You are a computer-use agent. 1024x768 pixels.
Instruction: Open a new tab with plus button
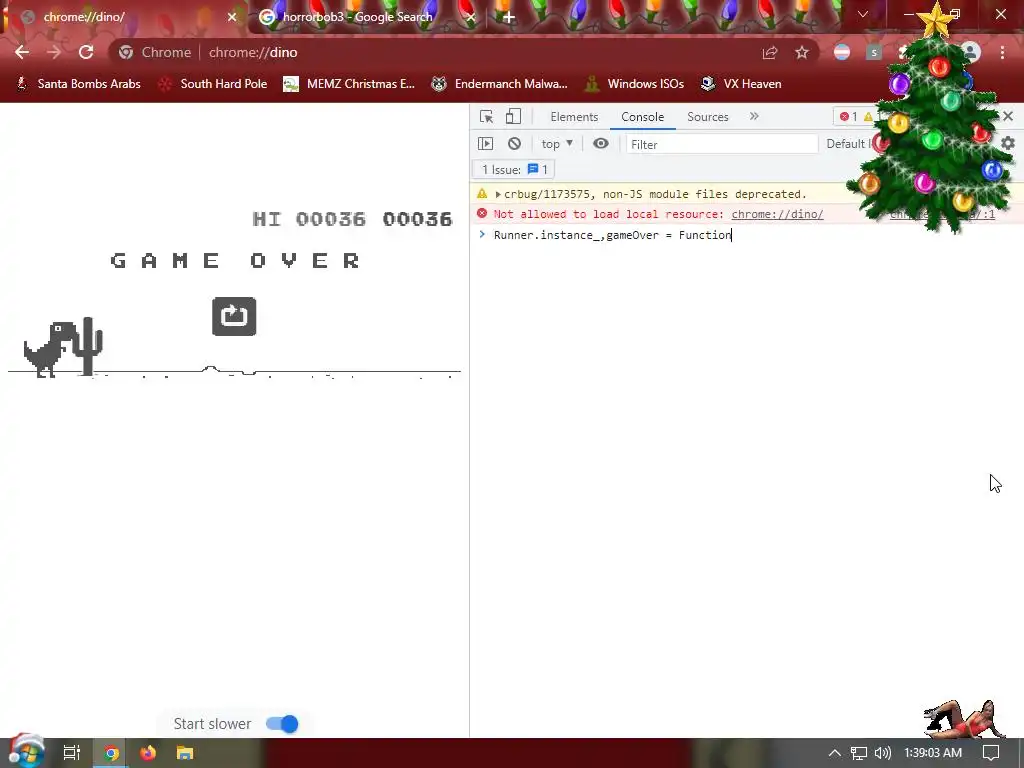(509, 17)
